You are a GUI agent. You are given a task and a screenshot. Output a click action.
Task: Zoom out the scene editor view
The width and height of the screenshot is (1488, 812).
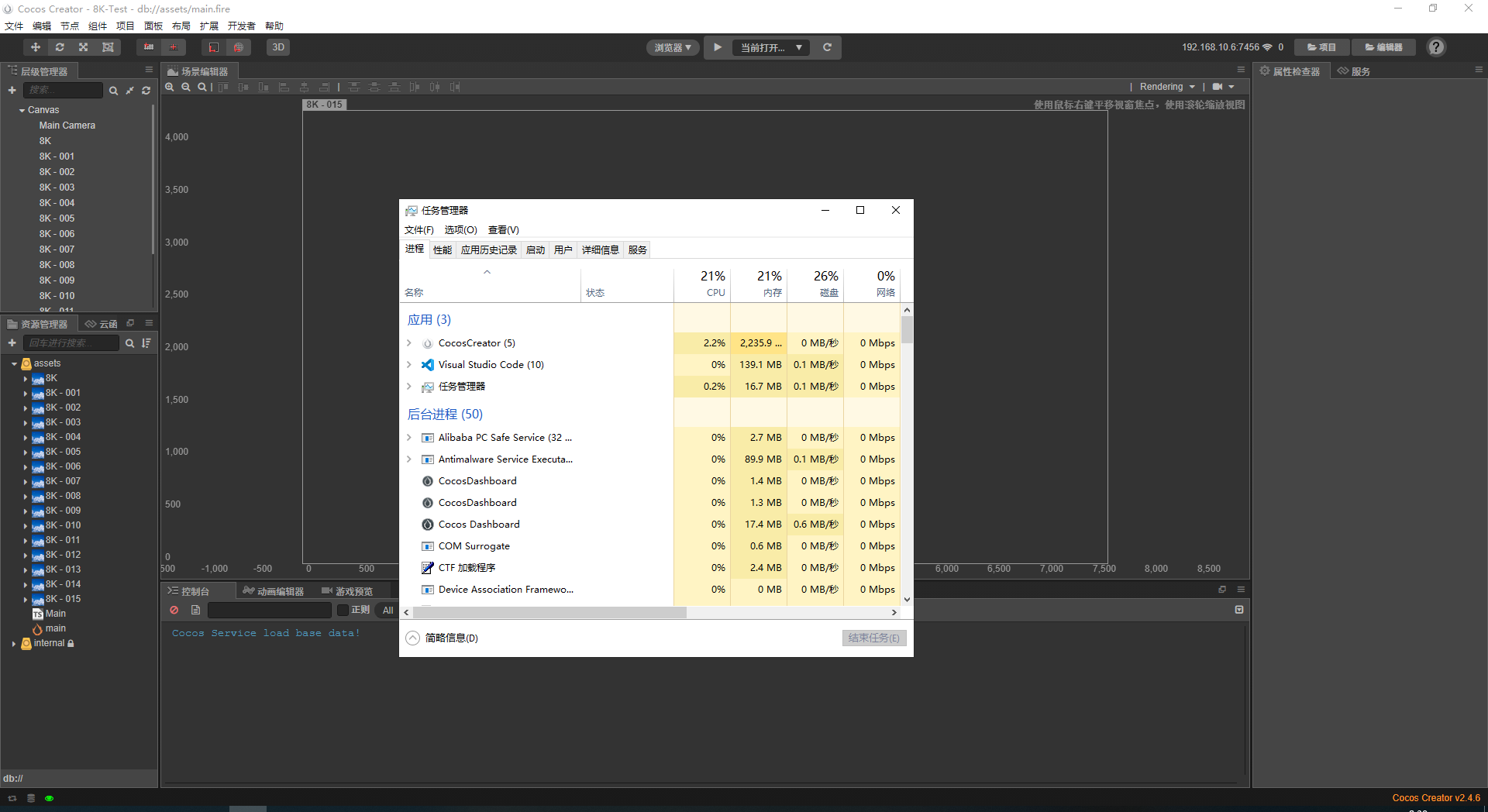186,87
